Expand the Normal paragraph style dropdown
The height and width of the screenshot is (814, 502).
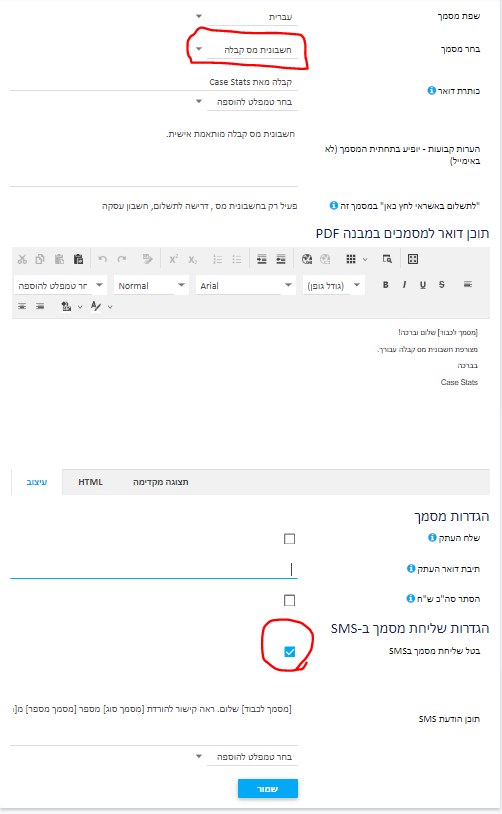pyautogui.click(x=151, y=286)
